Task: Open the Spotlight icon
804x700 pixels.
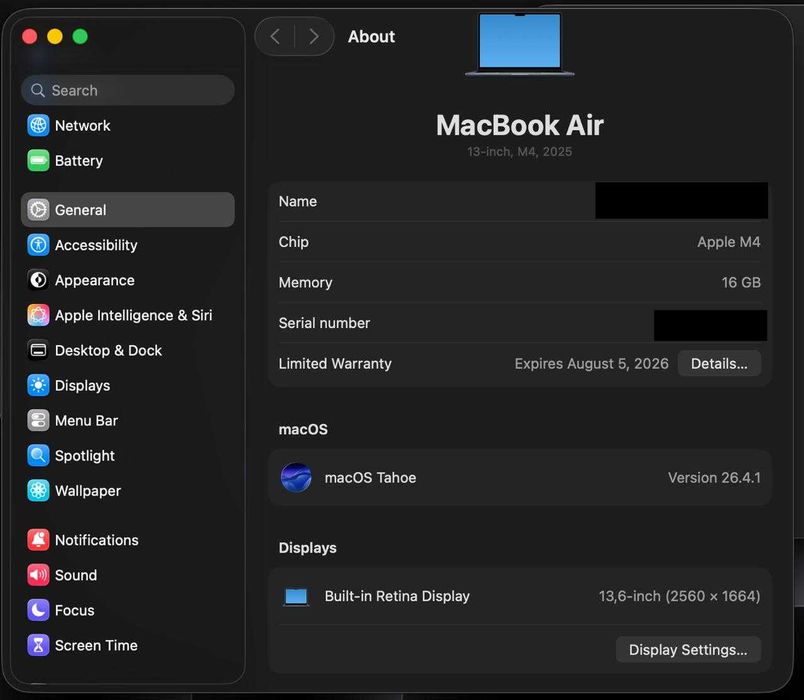Action: tap(38, 455)
